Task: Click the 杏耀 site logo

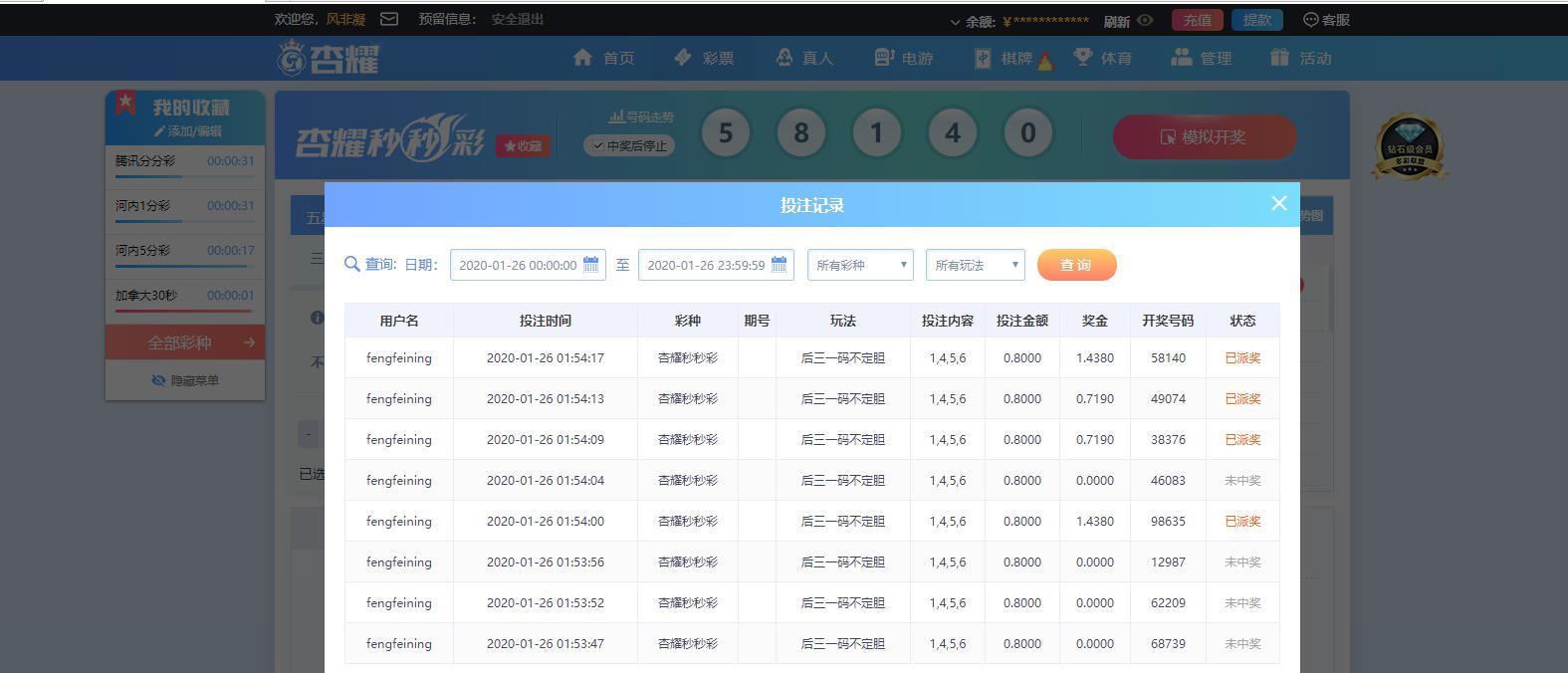Action: click(x=329, y=58)
